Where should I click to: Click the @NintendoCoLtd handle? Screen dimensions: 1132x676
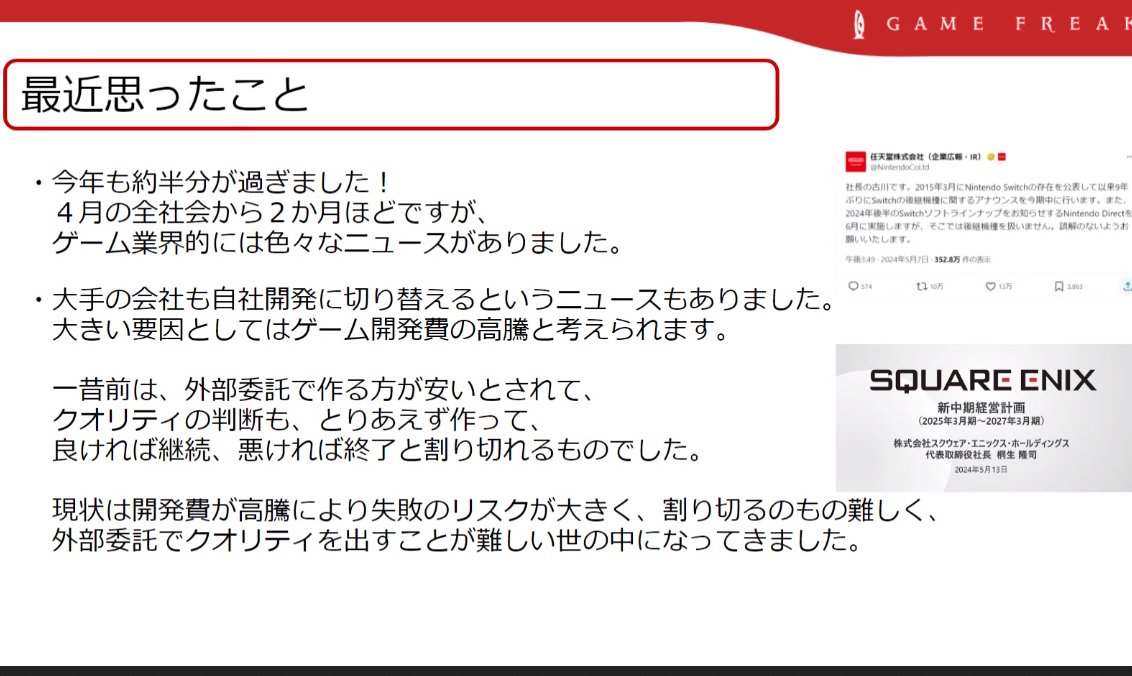(900, 168)
